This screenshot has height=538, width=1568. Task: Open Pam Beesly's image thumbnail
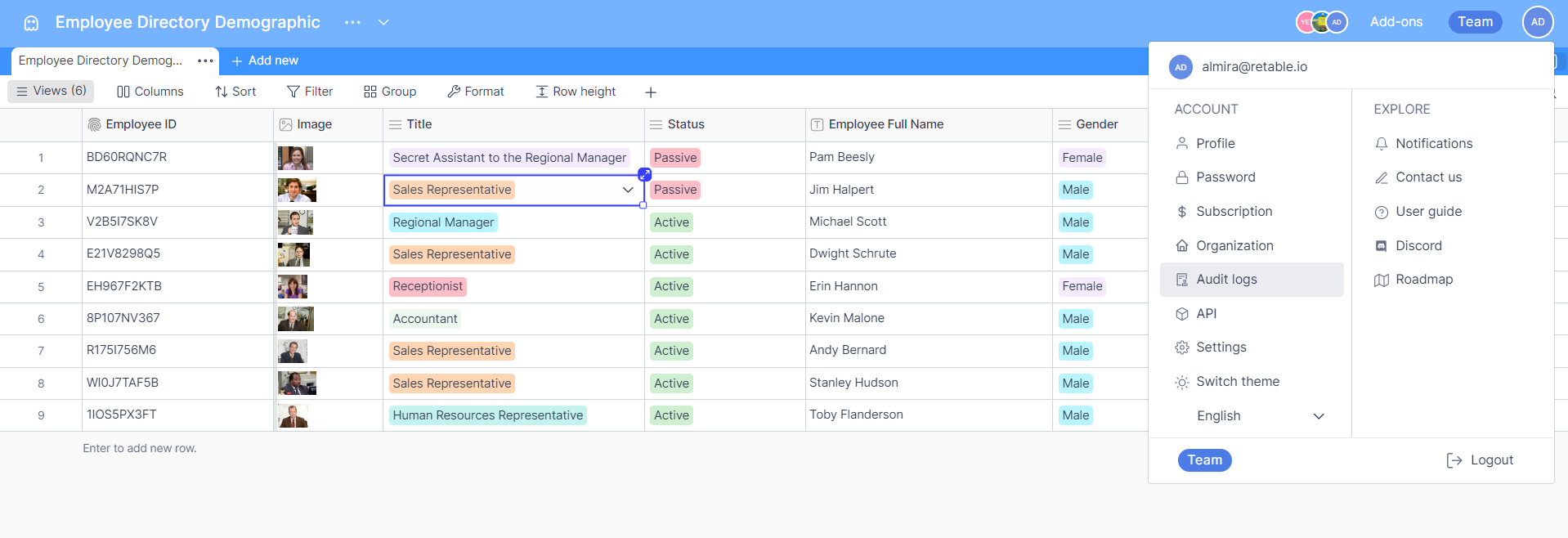pos(295,158)
